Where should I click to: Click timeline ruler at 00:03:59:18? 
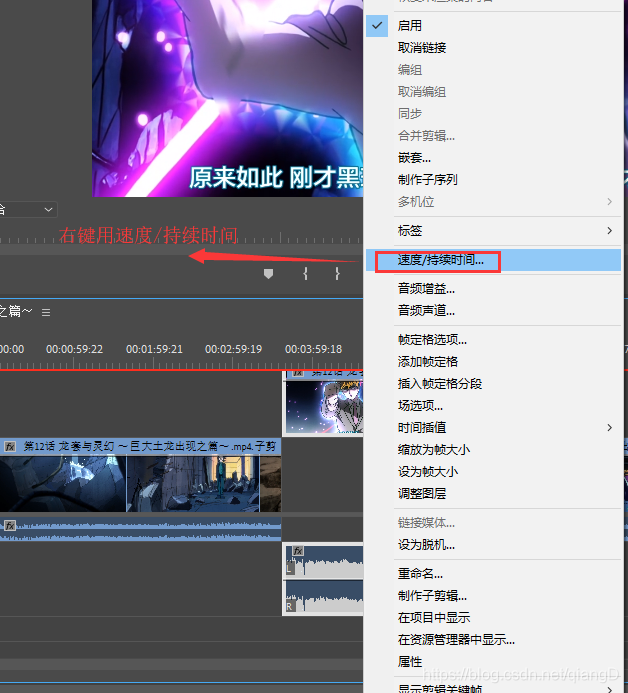point(313,350)
